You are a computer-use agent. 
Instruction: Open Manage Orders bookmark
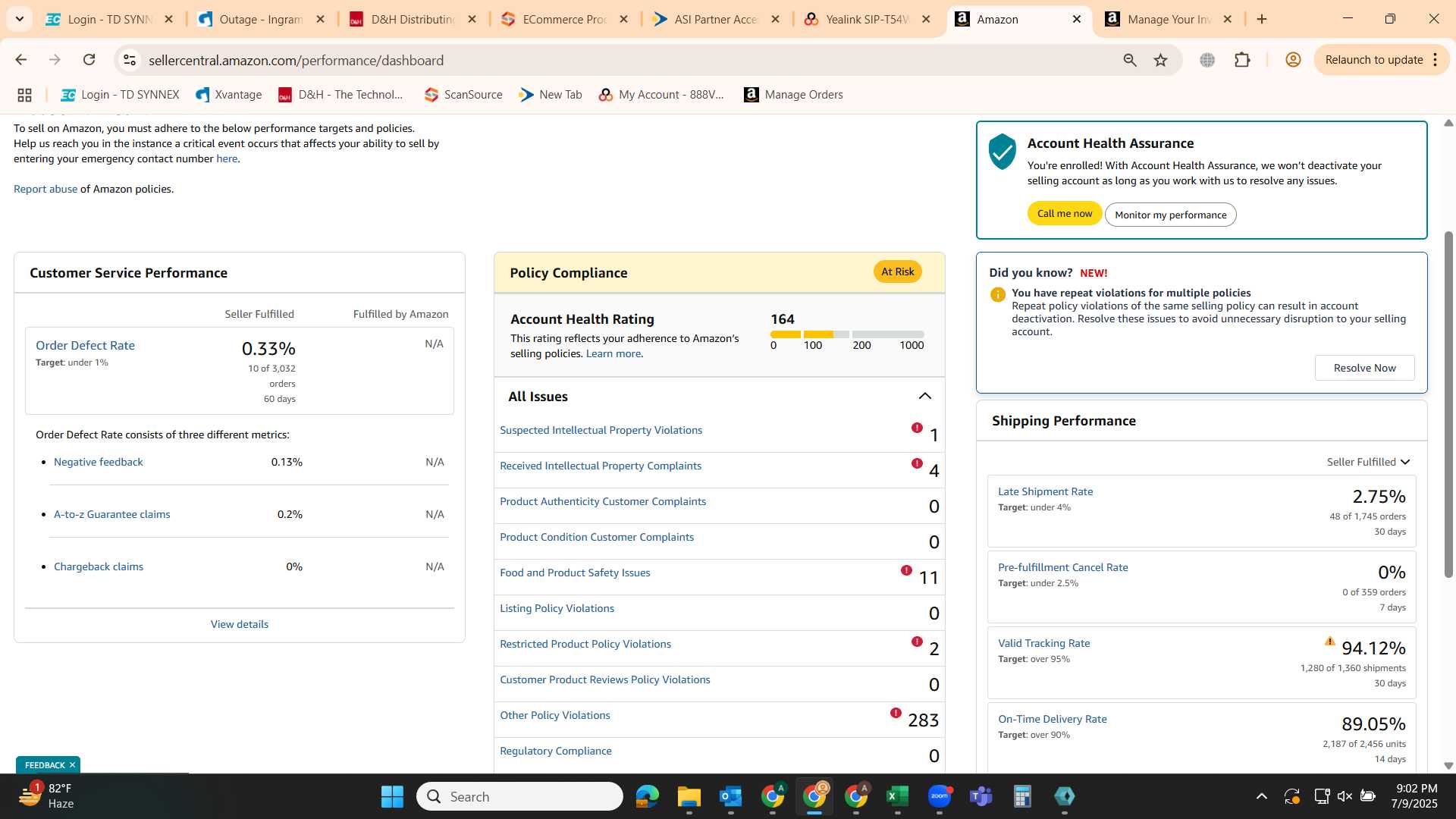pyautogui.click(x=793, y=95)
